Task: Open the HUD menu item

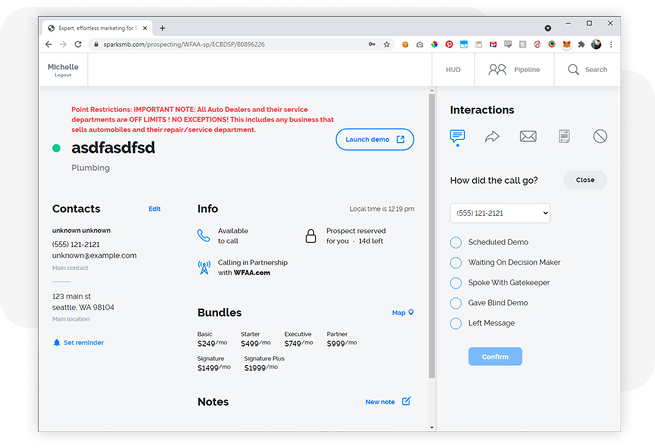Action: 452,69
